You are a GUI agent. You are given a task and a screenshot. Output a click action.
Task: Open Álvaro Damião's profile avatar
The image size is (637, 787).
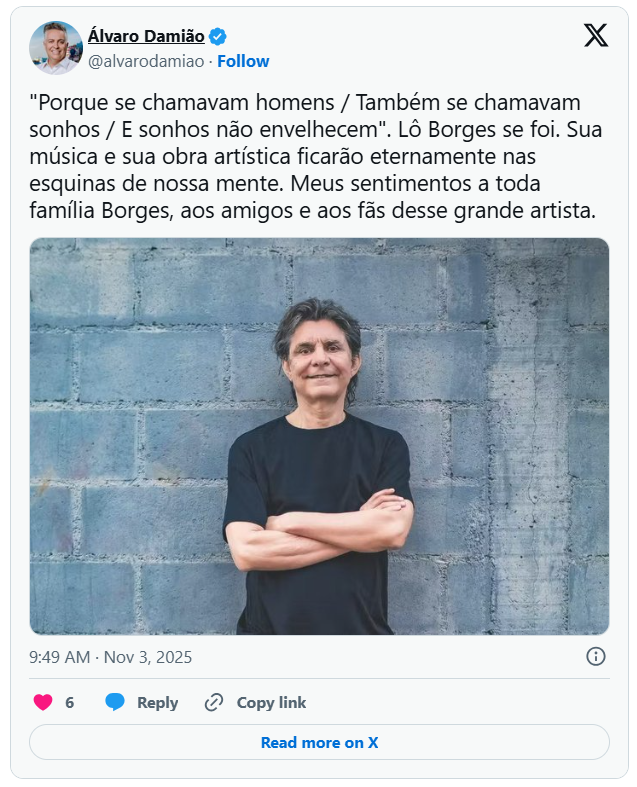click(56, 48)
